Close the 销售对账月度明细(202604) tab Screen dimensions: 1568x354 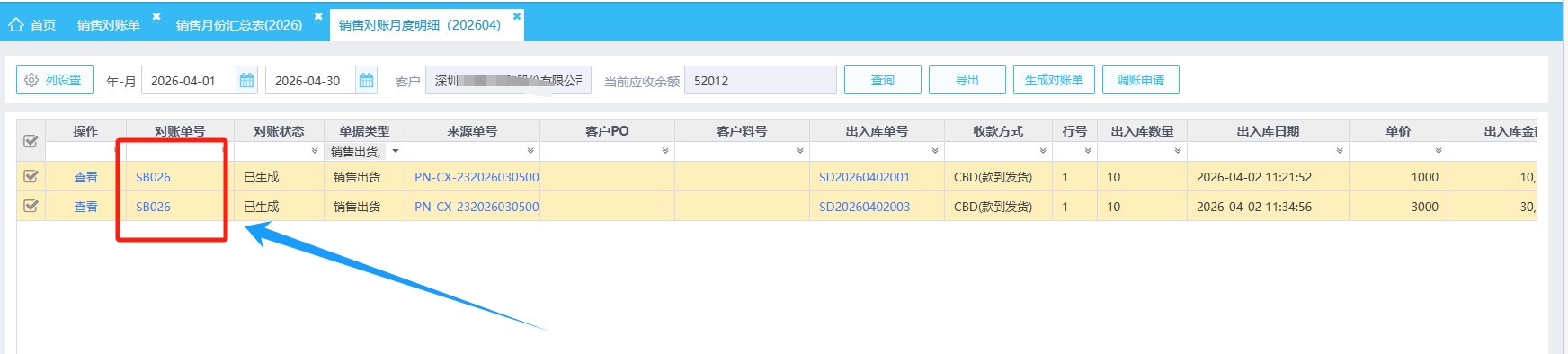click(x=517, y=16)
